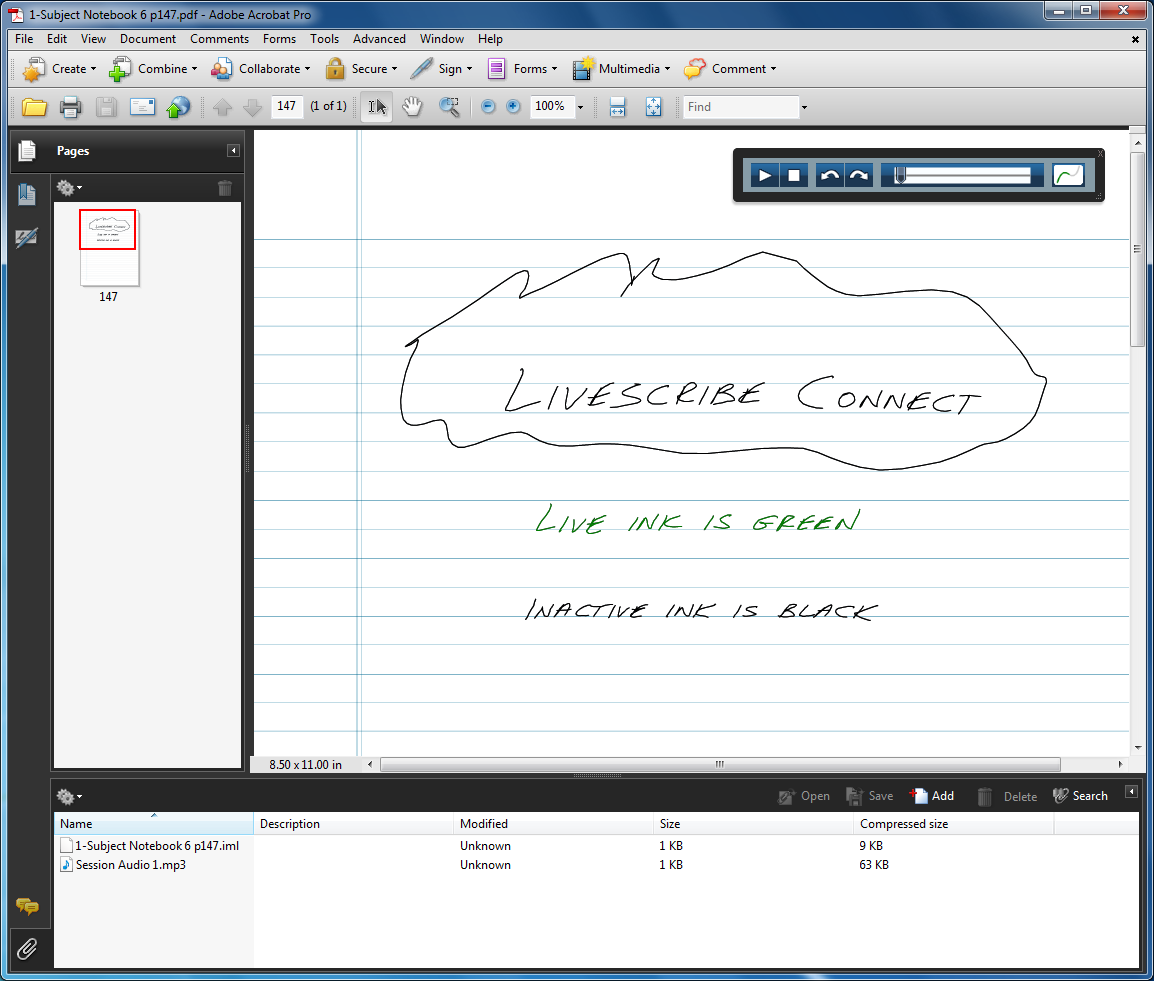Open the Attachments paperclip panel

coord(27,949)
